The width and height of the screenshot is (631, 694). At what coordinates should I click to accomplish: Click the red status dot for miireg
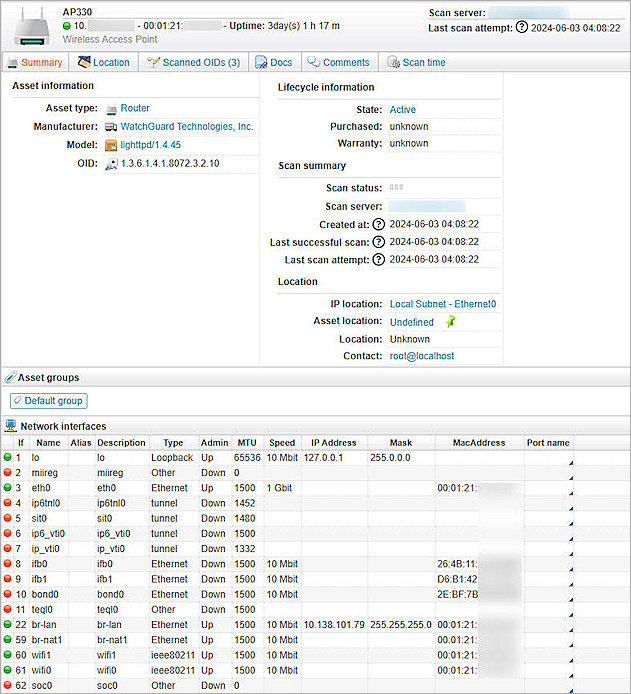pos(8,472)
